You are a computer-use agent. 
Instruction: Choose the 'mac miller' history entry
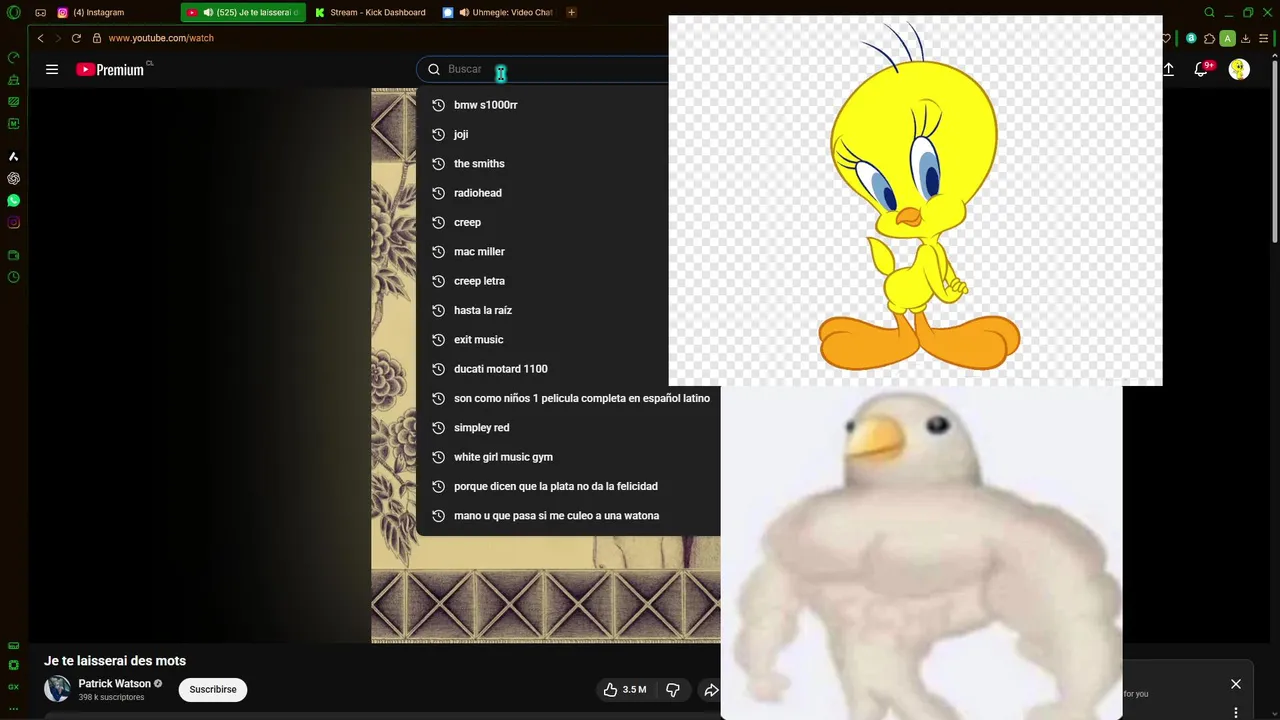[x=568, y=252]
